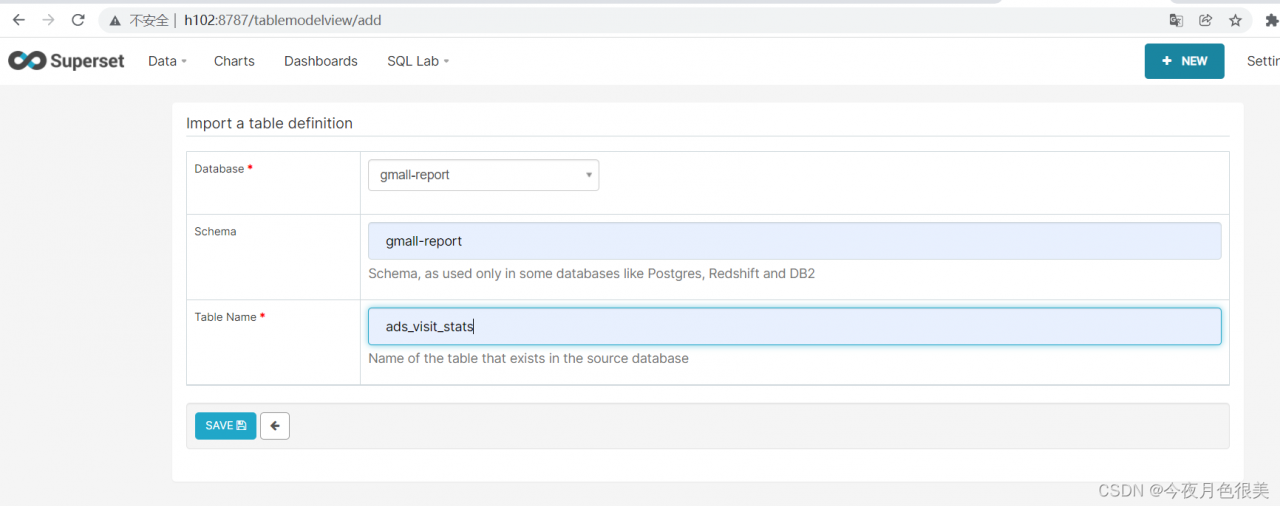Click the Superset logo
Image resolution: width=1280 pixels, height=506 pixels.
(x=66, y=61)
